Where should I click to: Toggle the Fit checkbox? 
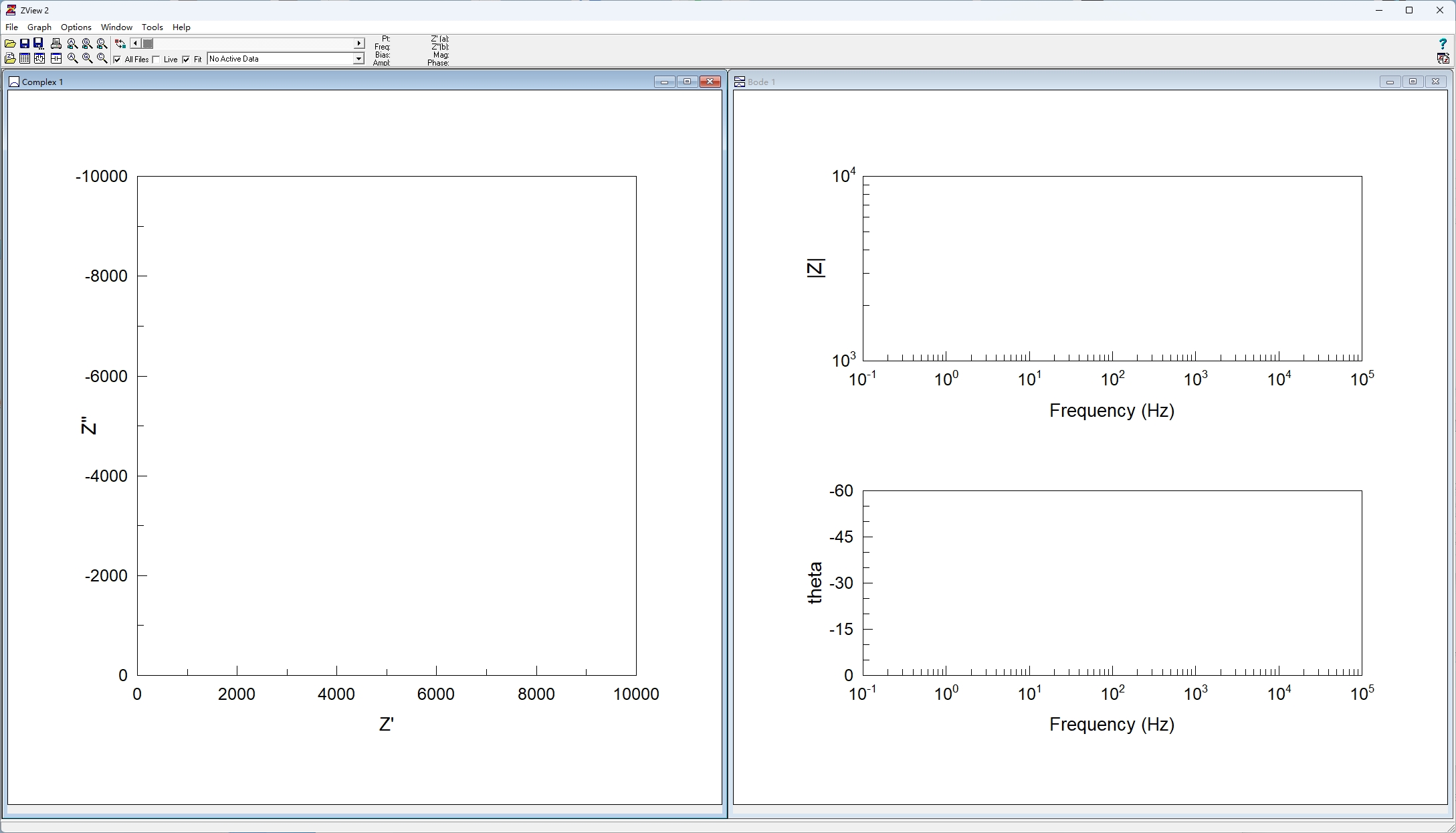(186, 60)
